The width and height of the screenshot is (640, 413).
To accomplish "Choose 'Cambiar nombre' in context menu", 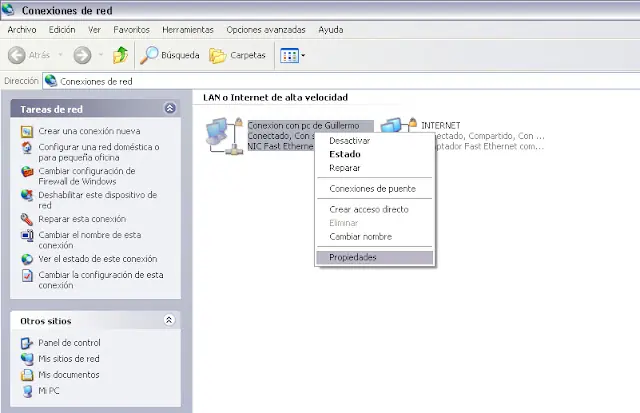I will click(x=375, y=237).
